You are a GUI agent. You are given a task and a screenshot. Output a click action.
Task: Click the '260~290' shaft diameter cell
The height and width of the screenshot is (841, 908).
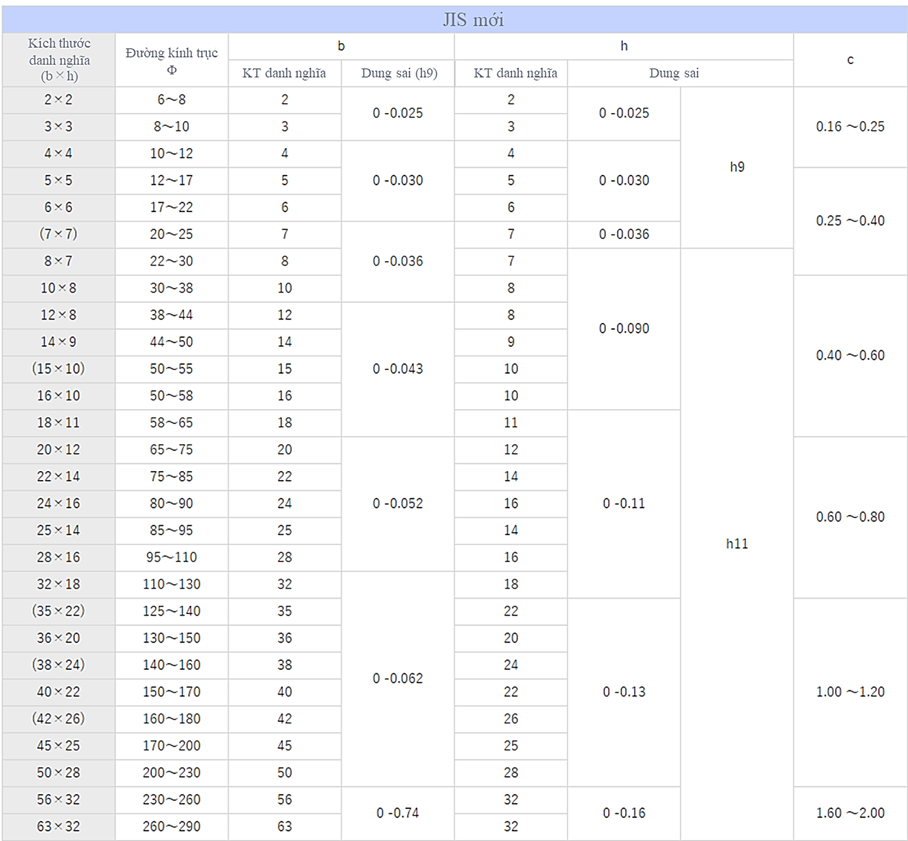point(171,827)
